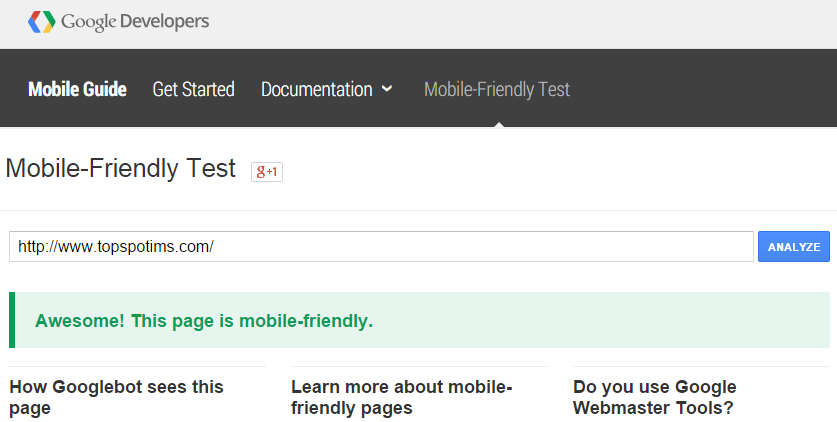Select the Mobile-Friendly Test tab
Viewport: 837px width, 422px height.
[x=497, y=89]
